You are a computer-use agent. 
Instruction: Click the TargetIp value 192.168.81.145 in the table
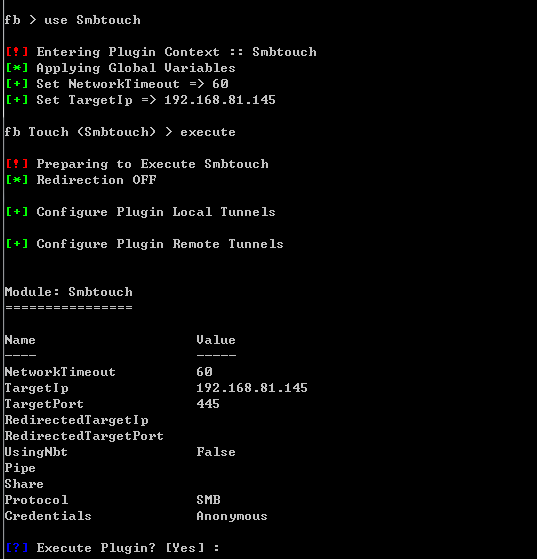tap(252, 388)
